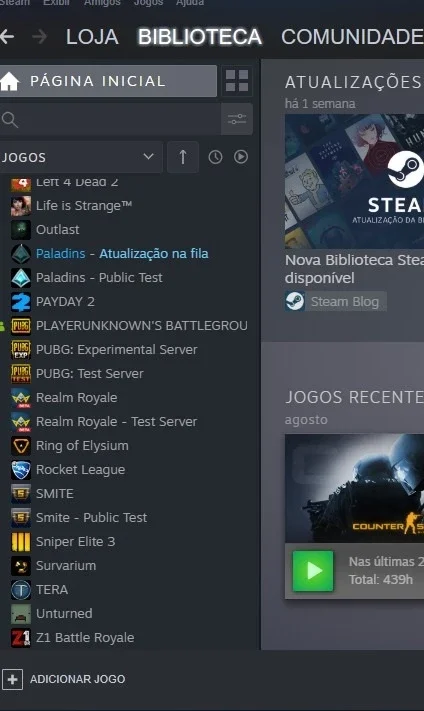Click the Survarium icon
The image size is (424, 711).
point(21,566)
